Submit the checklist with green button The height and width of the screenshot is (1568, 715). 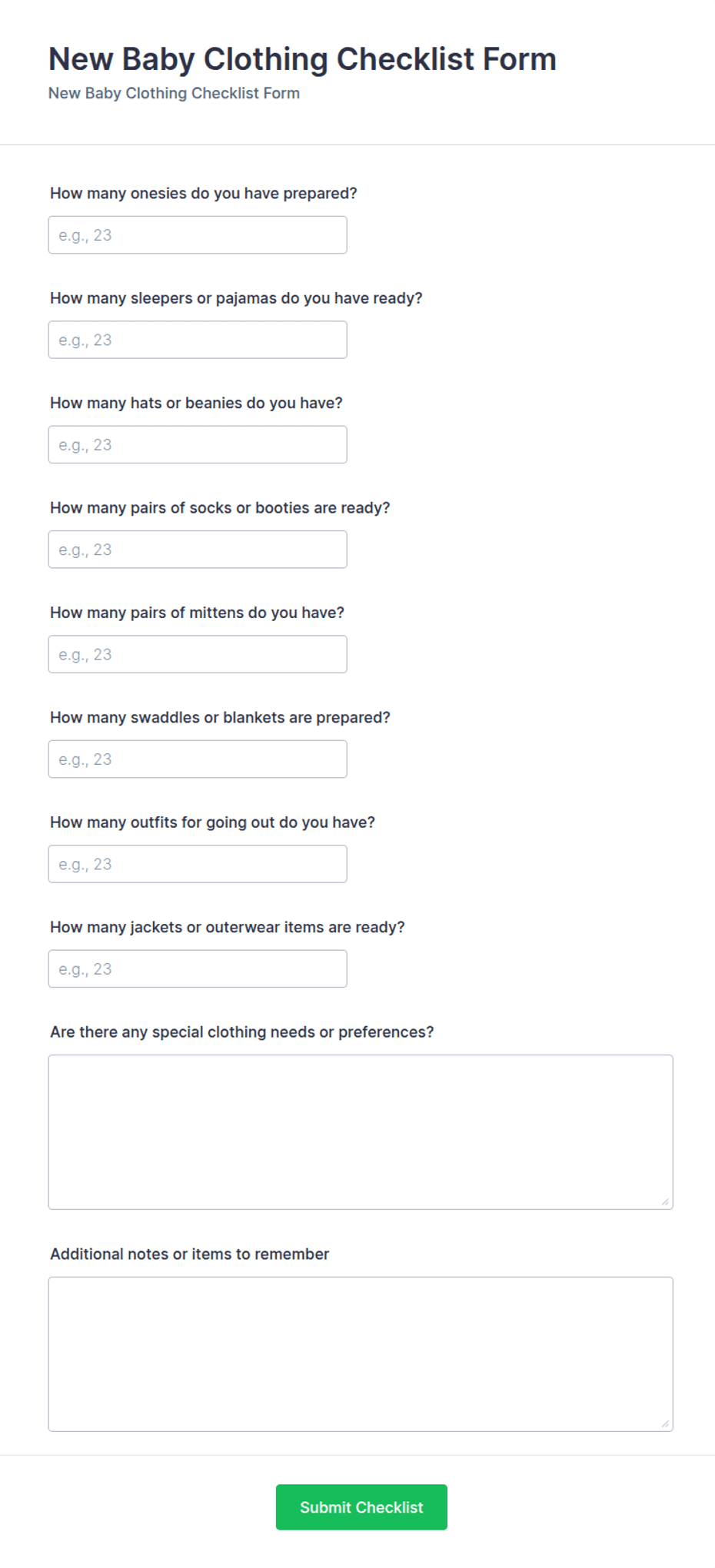[x=361, y=1507]
